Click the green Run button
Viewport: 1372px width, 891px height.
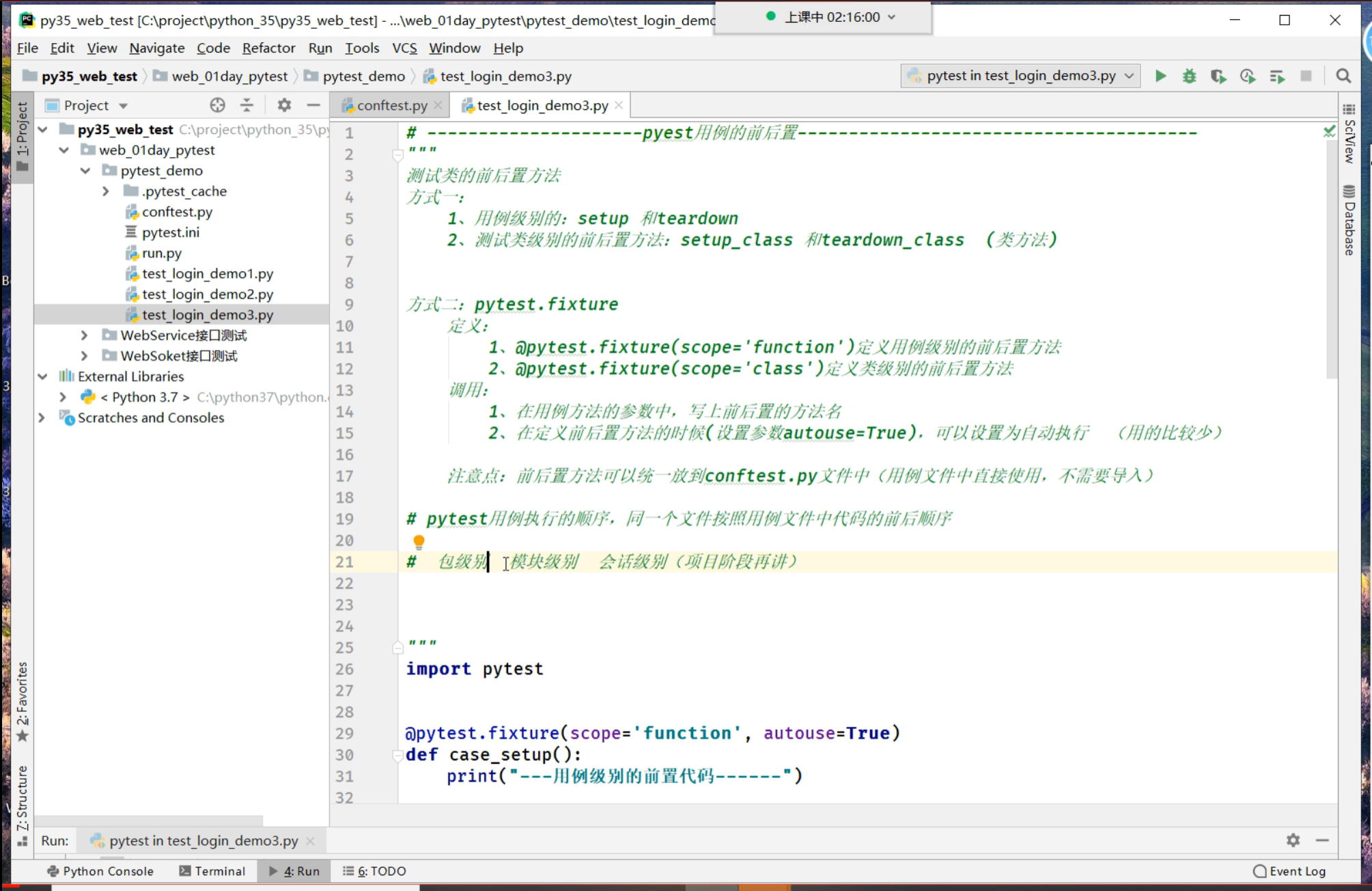pos(1160,76)
